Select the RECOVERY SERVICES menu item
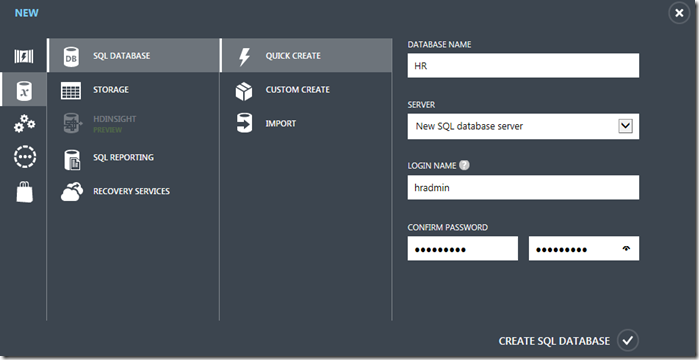The image size is (699, 360). tap(133, 192)
